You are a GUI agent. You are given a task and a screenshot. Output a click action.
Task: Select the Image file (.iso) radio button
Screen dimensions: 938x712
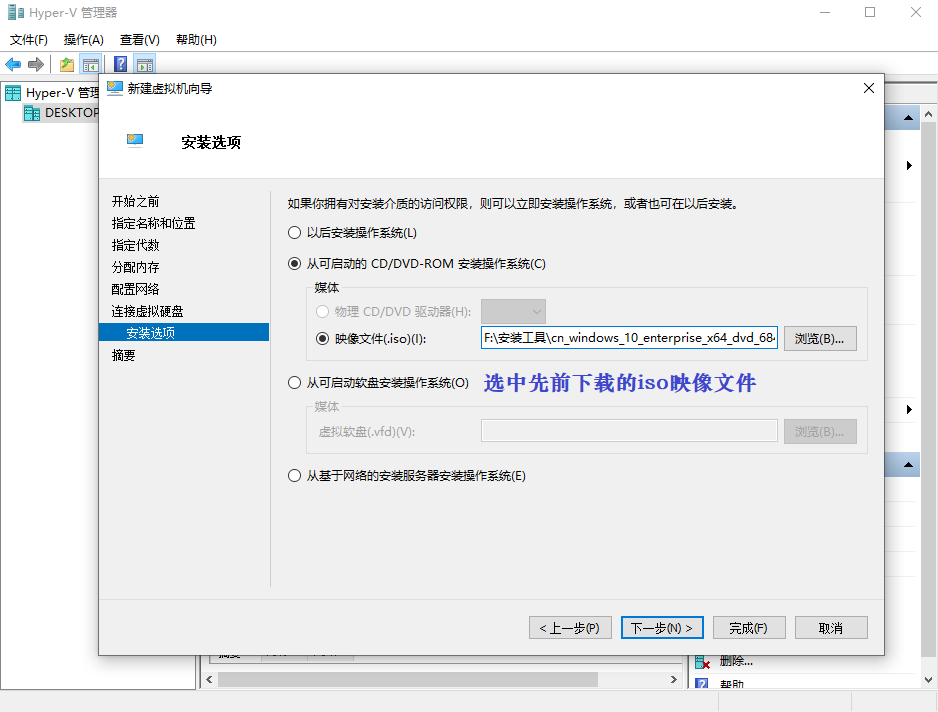click(x=322, y=339)
